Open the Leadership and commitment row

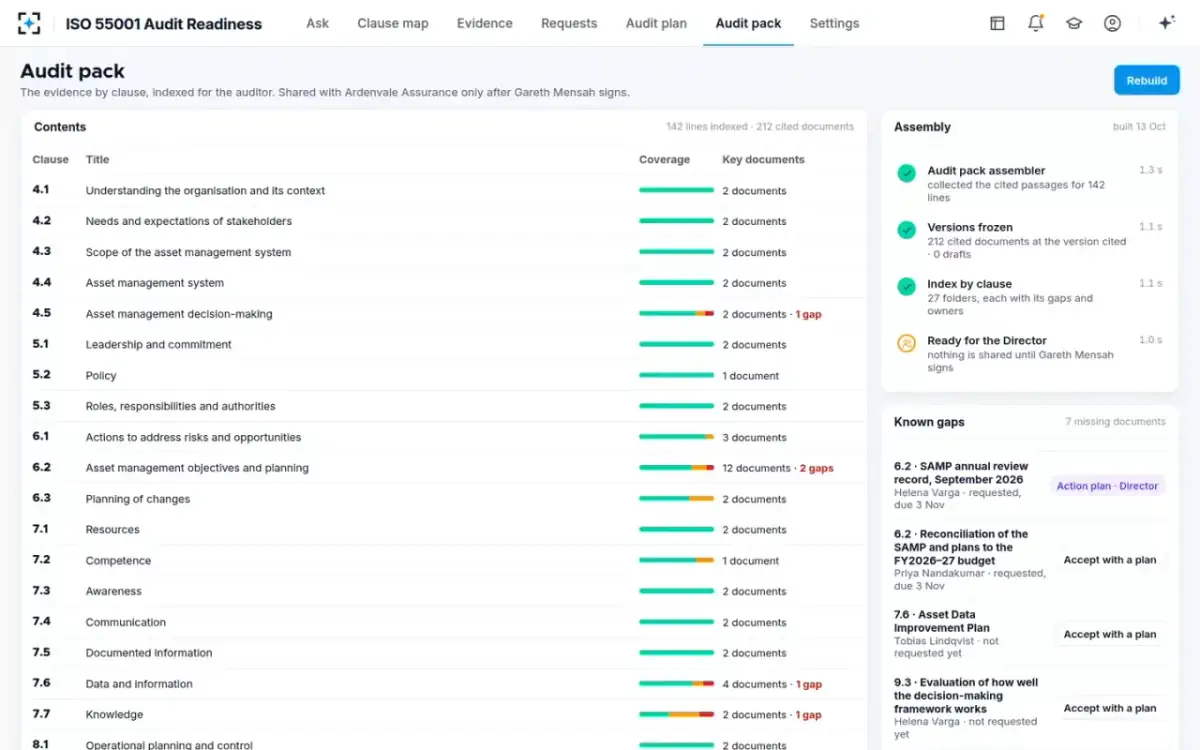(x=444, y=345)
